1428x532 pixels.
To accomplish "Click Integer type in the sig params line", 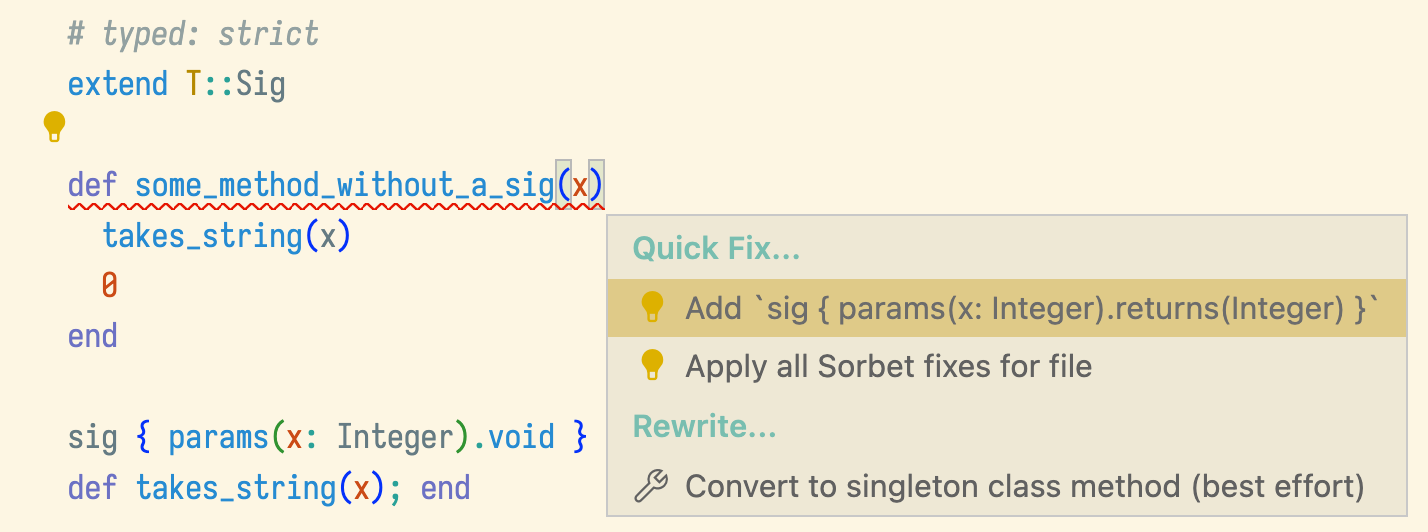I will [x=395, y=437].
